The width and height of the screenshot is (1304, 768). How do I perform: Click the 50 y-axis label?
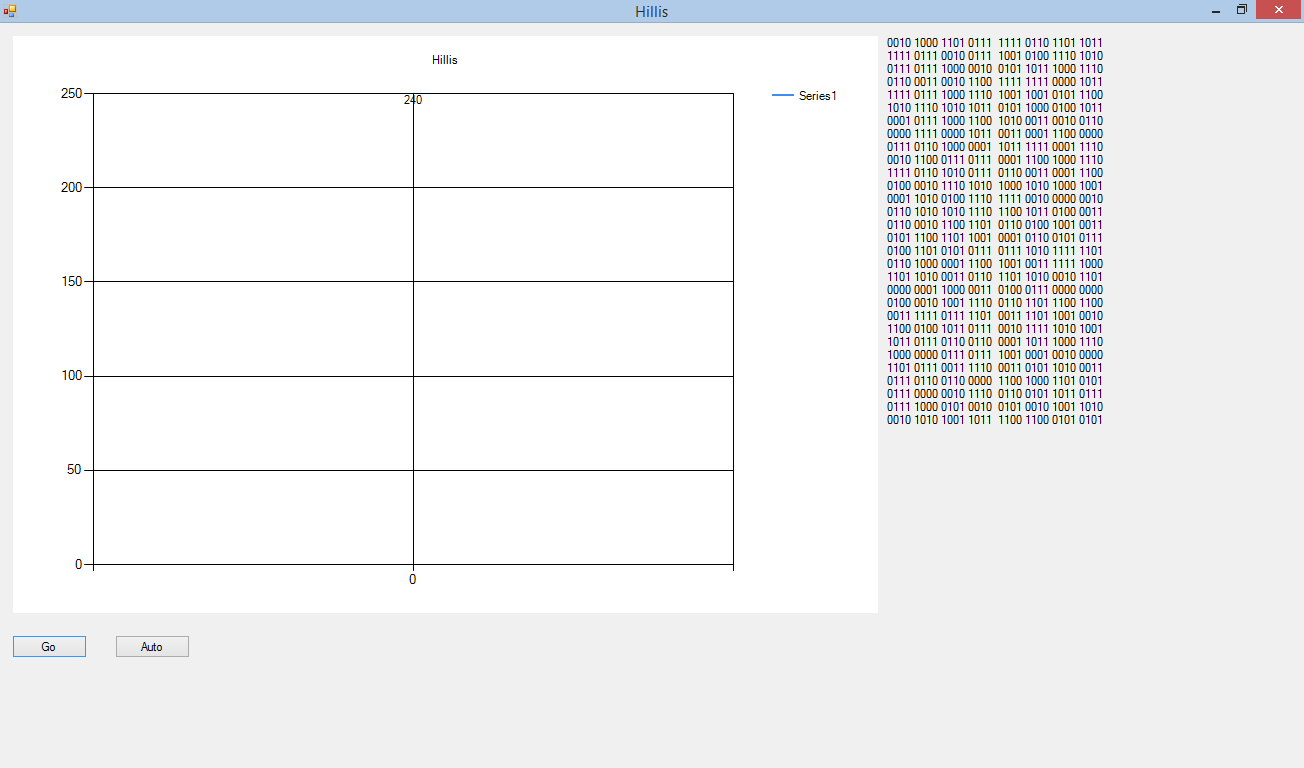(74, 470)
